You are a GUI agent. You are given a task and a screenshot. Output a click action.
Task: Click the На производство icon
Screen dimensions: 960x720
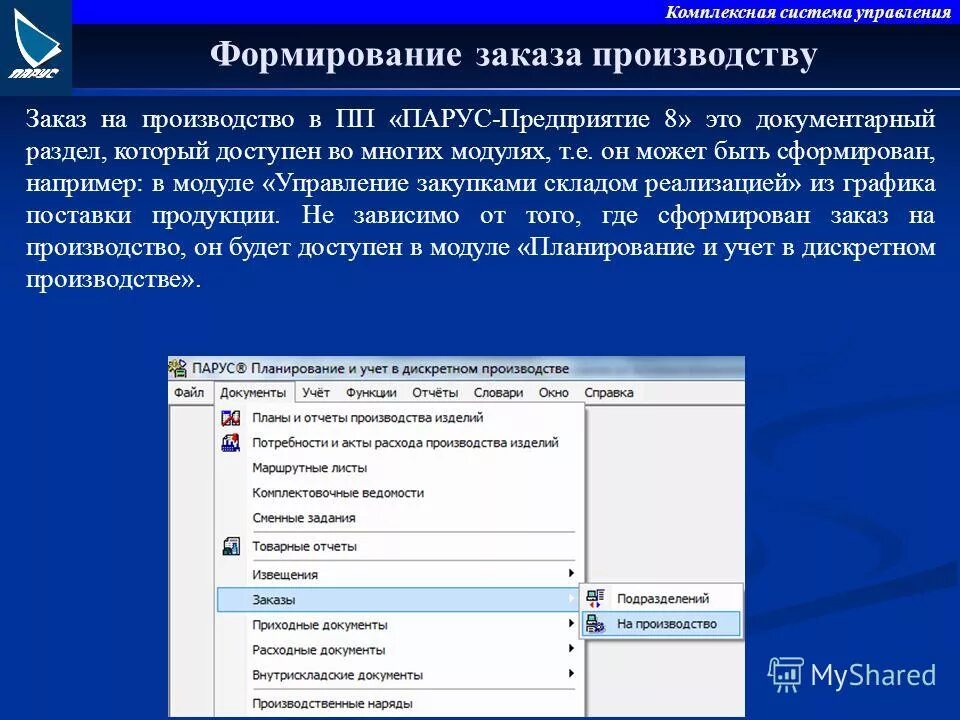click(x=594, y=621)
